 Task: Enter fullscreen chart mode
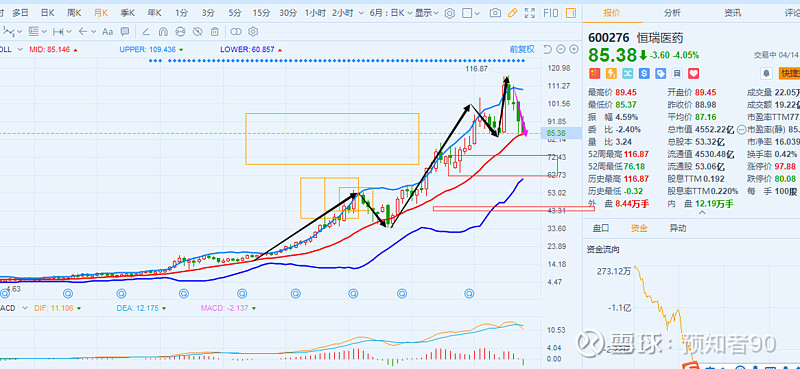point(530,13)
